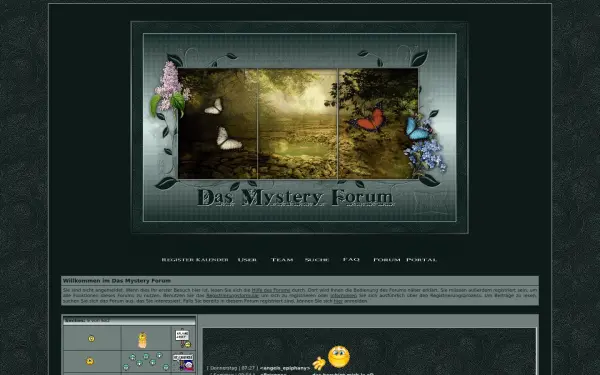This screenshot has width=600, height=375.
Task: Select 'Willkommen im Das Mystery Forum' heading
Action: (x=117, y=281)
